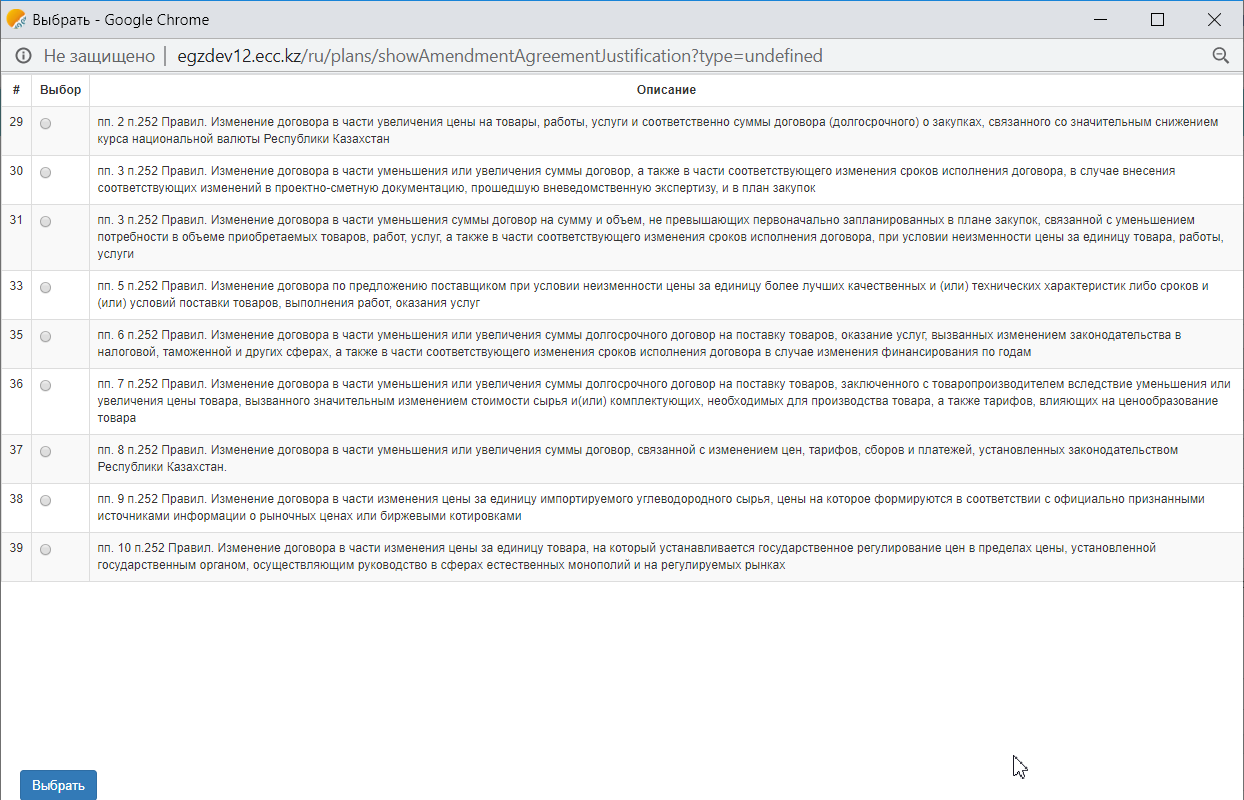Click the Chrome window app icon
1244x800 pixels.
coord(16,19)
